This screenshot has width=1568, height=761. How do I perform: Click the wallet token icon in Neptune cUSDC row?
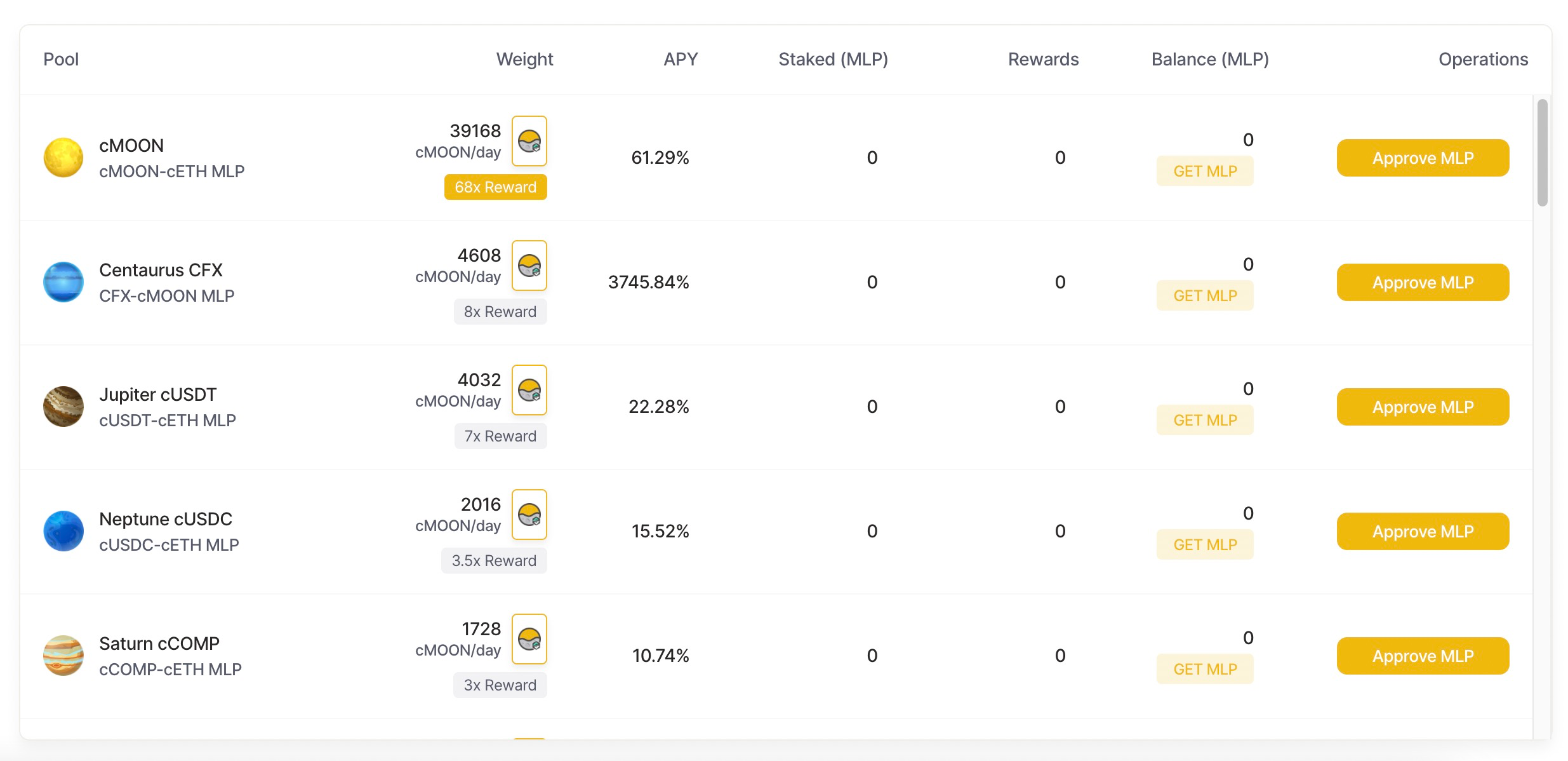pos(529,515)
